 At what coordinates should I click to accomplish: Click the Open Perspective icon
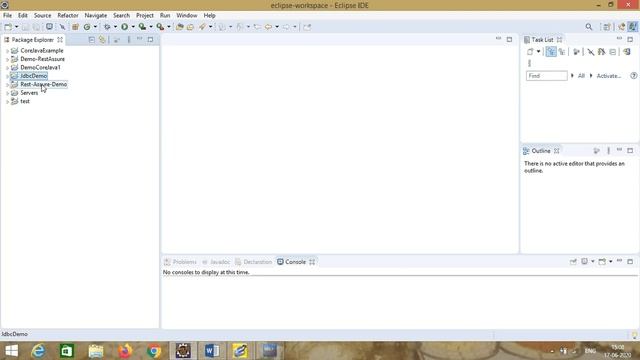click(x=607, y=27)
